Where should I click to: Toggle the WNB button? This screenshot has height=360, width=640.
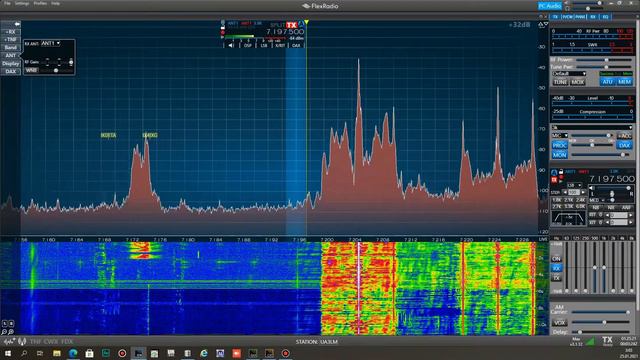[31, 70]
